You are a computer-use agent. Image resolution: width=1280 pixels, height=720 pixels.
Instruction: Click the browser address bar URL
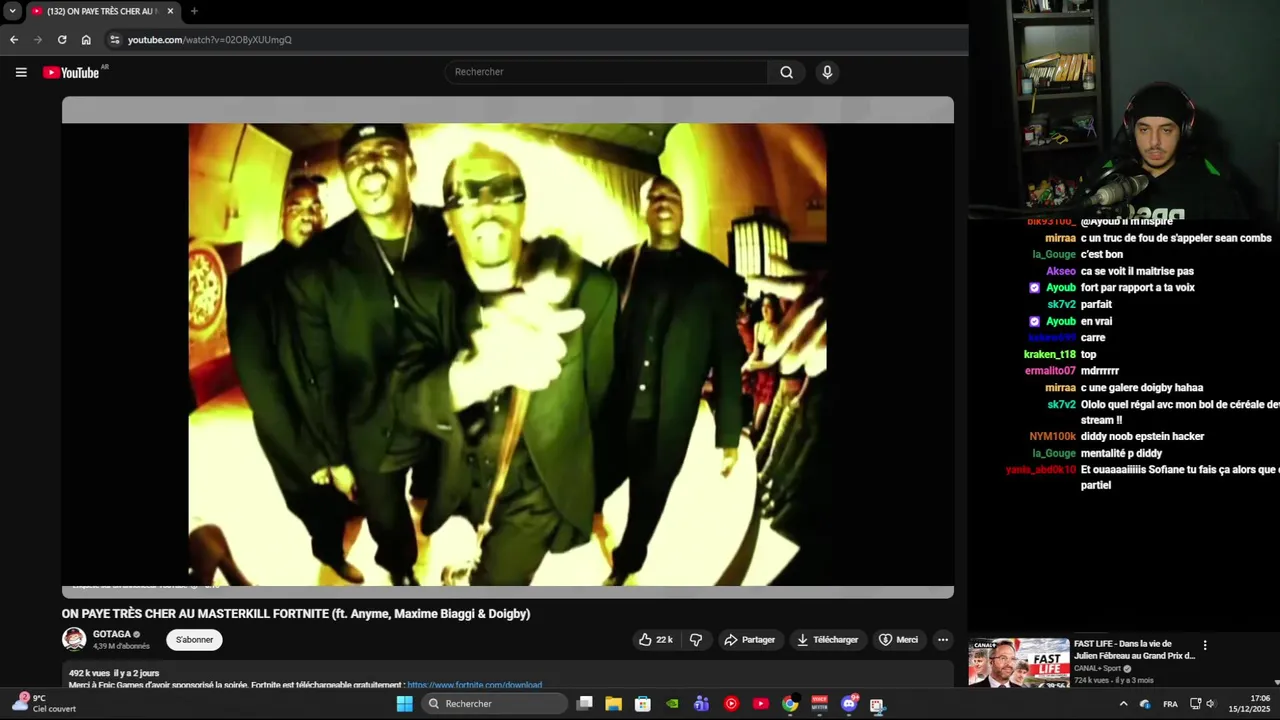[210, 40]
